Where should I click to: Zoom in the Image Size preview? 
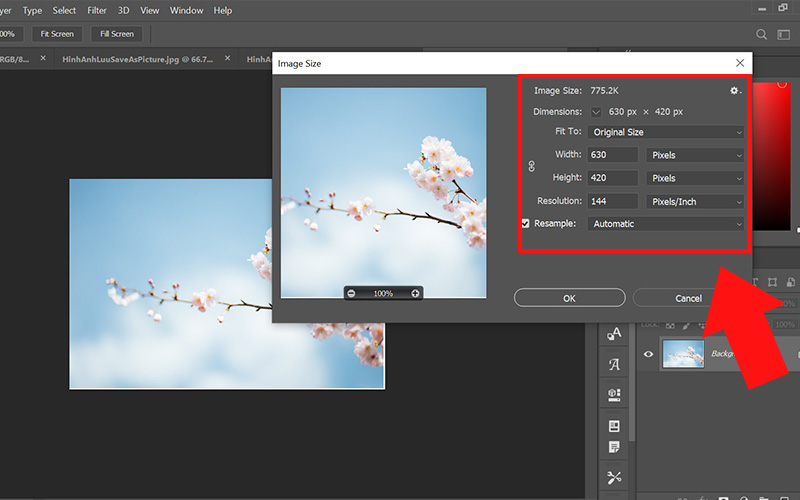click(x=415, y=293)
